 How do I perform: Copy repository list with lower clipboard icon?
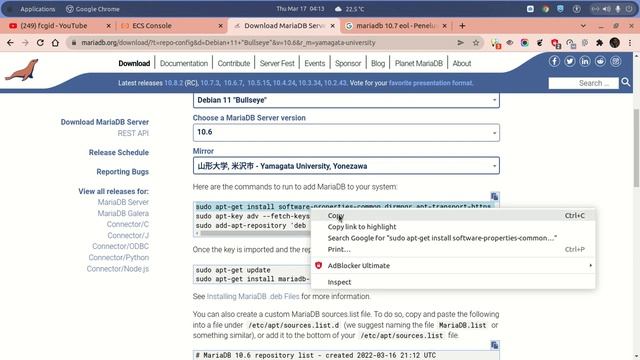pyautogui.click(x=494, y=345)
